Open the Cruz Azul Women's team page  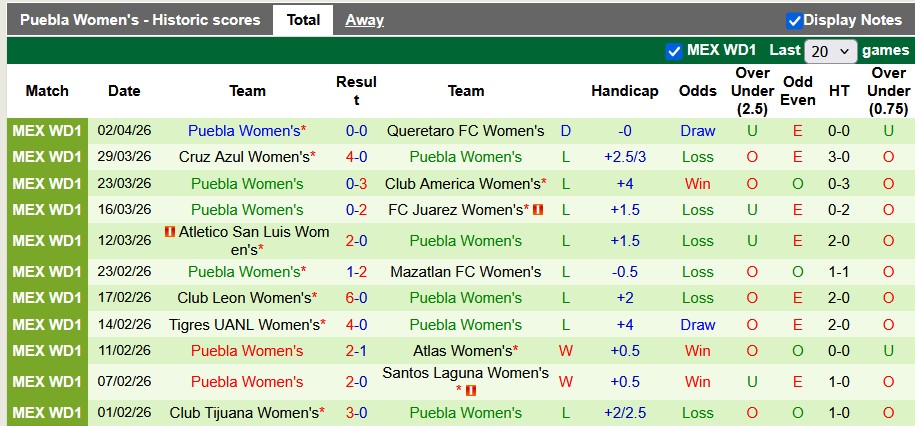(x=244, y=157)
